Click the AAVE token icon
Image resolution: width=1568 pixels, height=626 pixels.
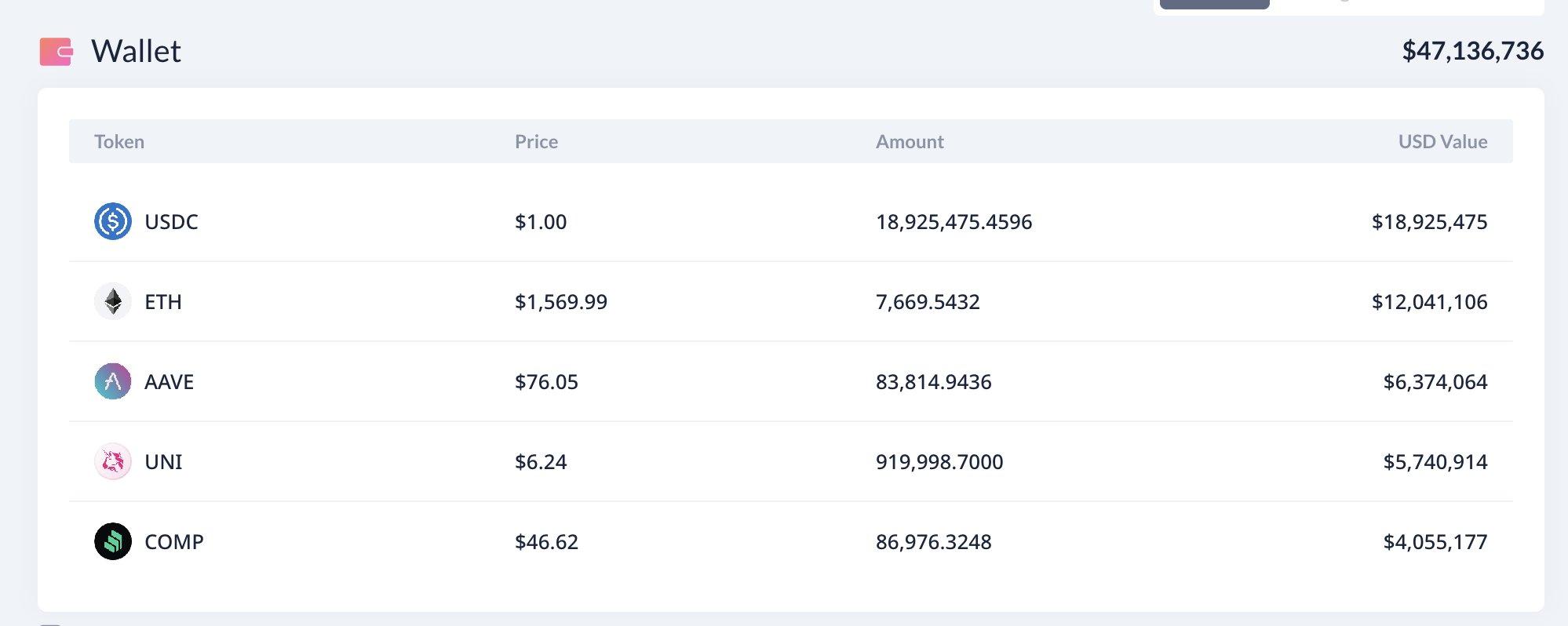pos(113,381)
